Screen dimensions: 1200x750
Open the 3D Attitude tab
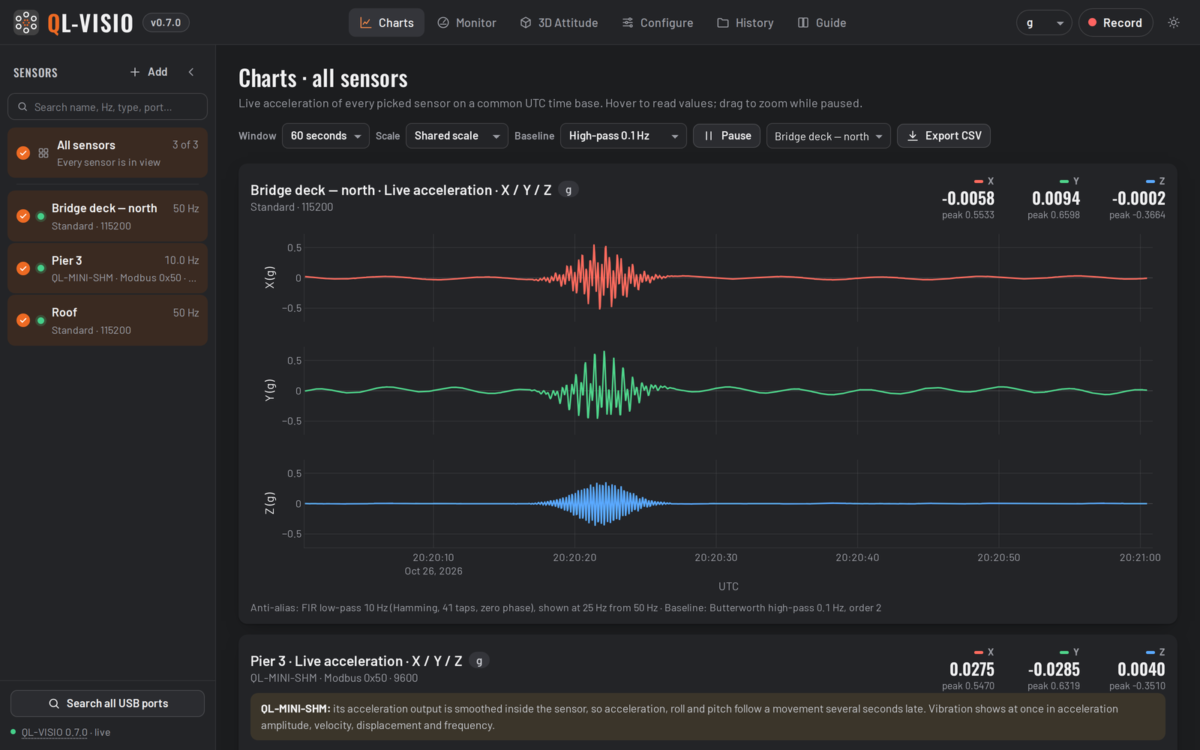pyautogui.click(x=559, y=23)
